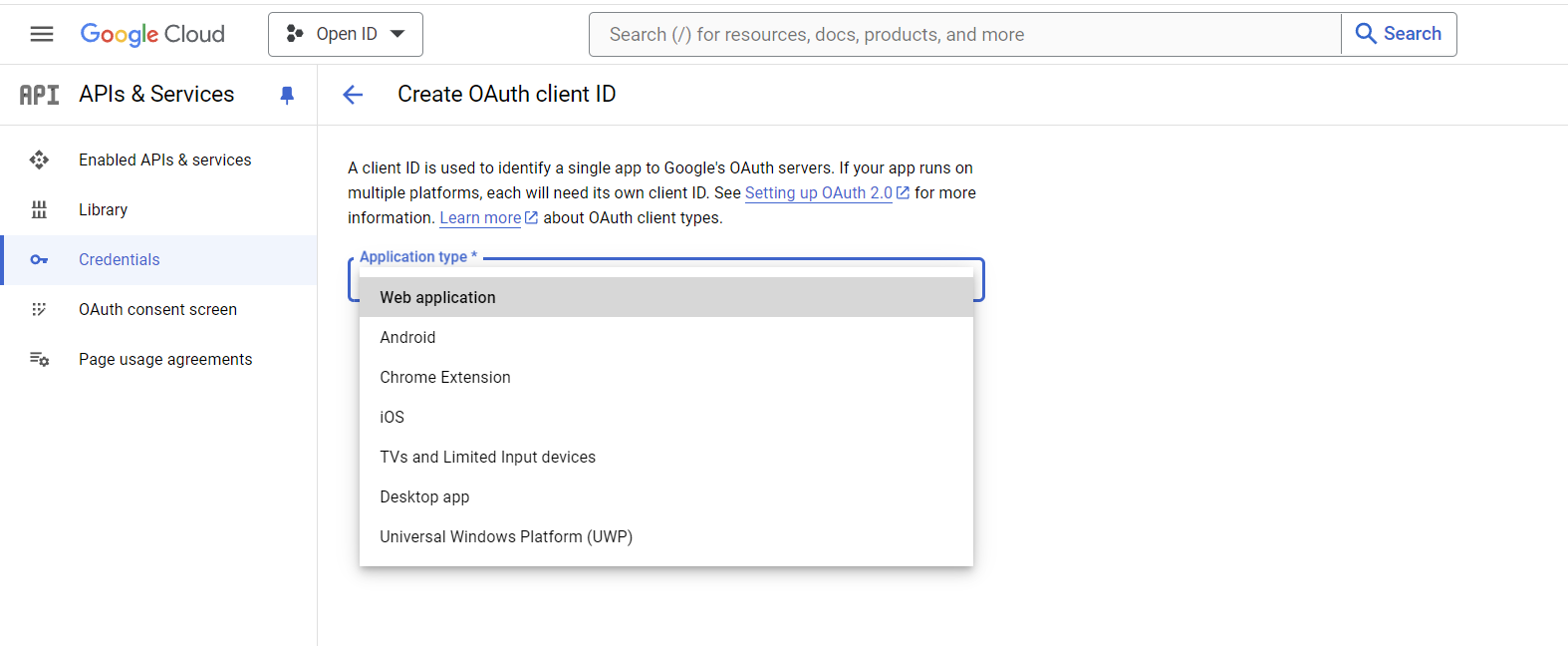Choose iOS application type
The width and height of the screenshot is (1568, 646).
(x=666, y=417)
